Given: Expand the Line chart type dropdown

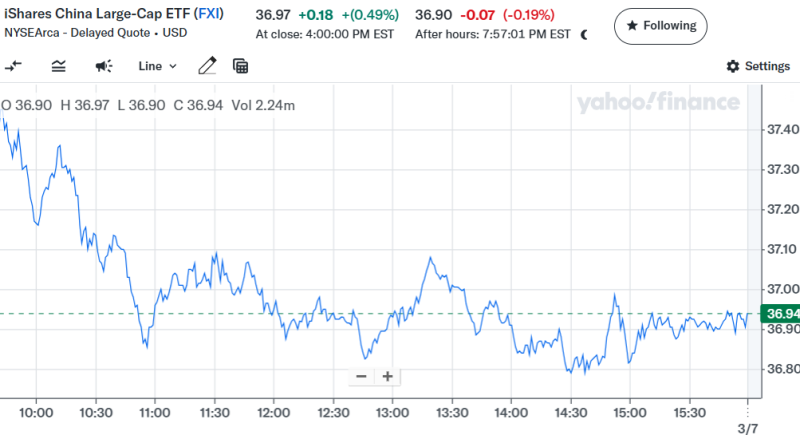Looking at the screenshot, I should (157, 67).
